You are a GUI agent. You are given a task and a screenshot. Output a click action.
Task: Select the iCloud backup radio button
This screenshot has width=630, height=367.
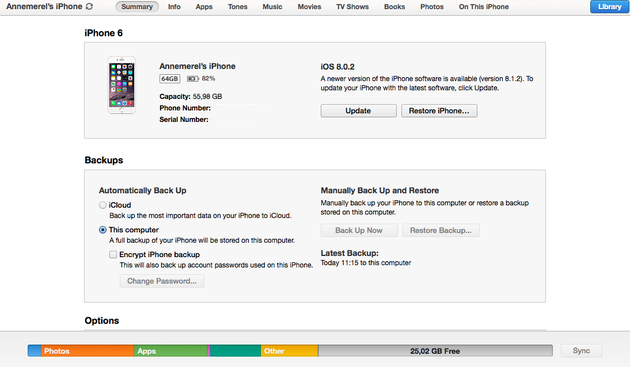pyautogui.click(x=103, y=205)
